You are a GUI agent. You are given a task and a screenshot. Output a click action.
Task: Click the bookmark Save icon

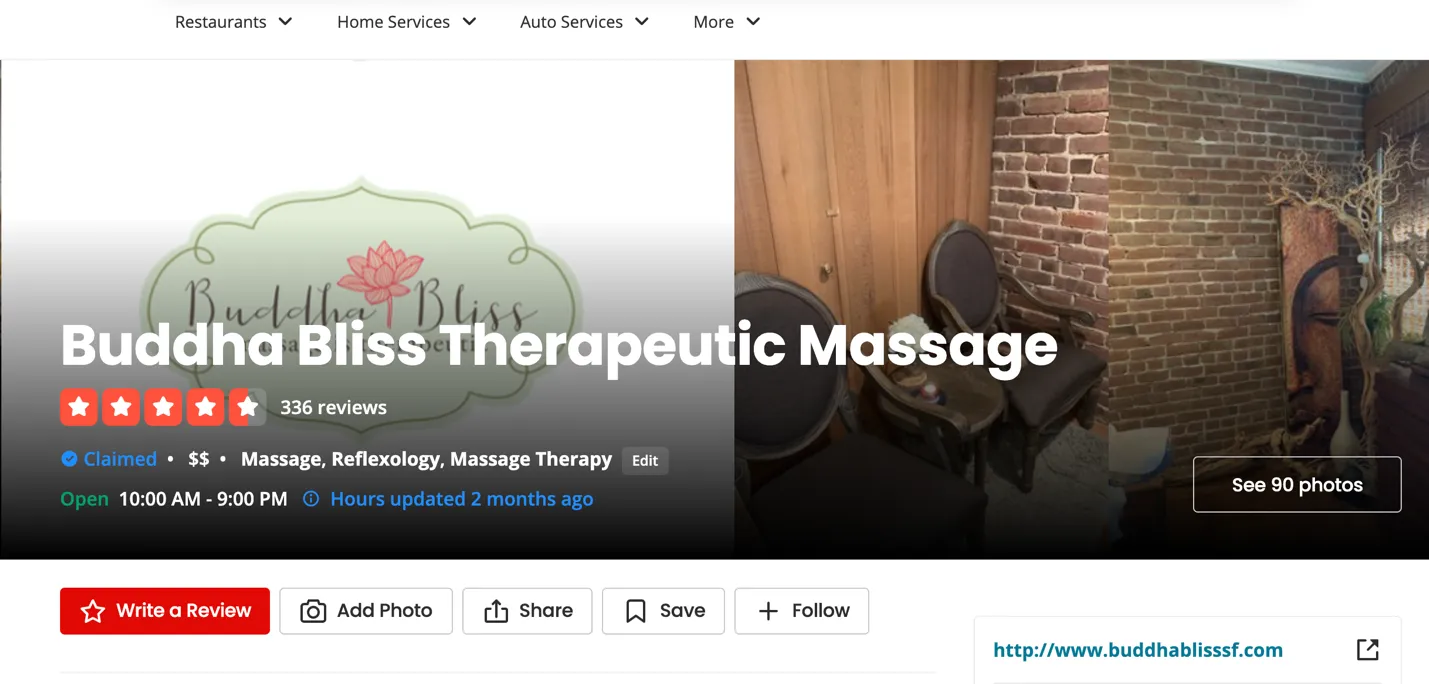point(636,611)
